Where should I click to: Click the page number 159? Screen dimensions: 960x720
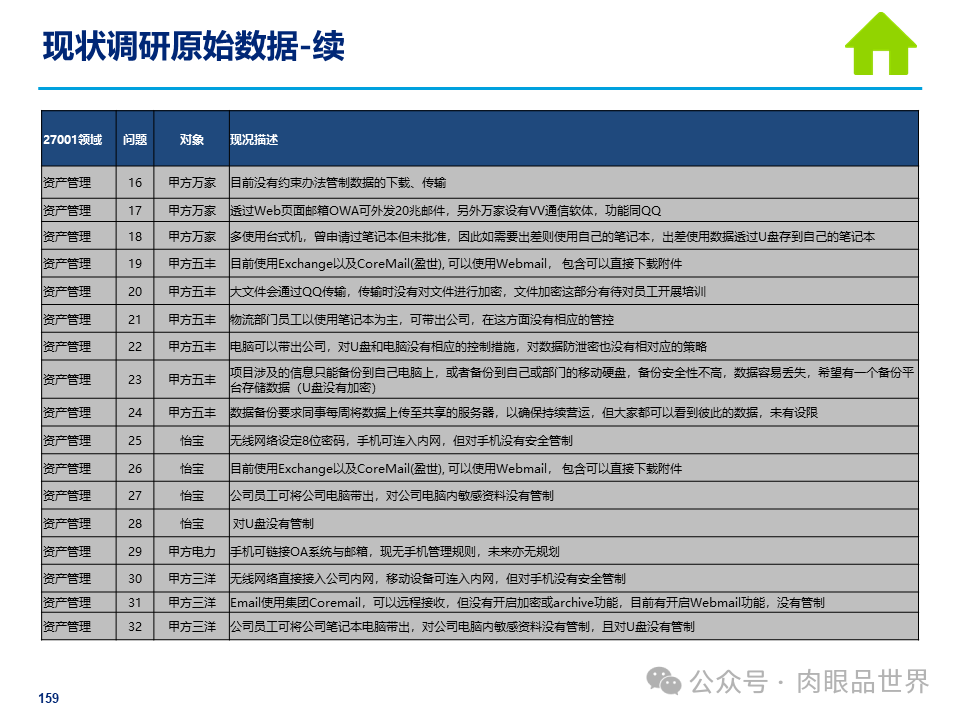[48, 698]
